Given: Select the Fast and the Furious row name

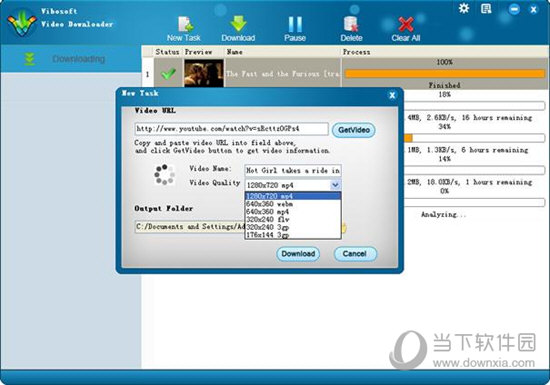Looking at the screenshot, I should [x=283, y=74].
